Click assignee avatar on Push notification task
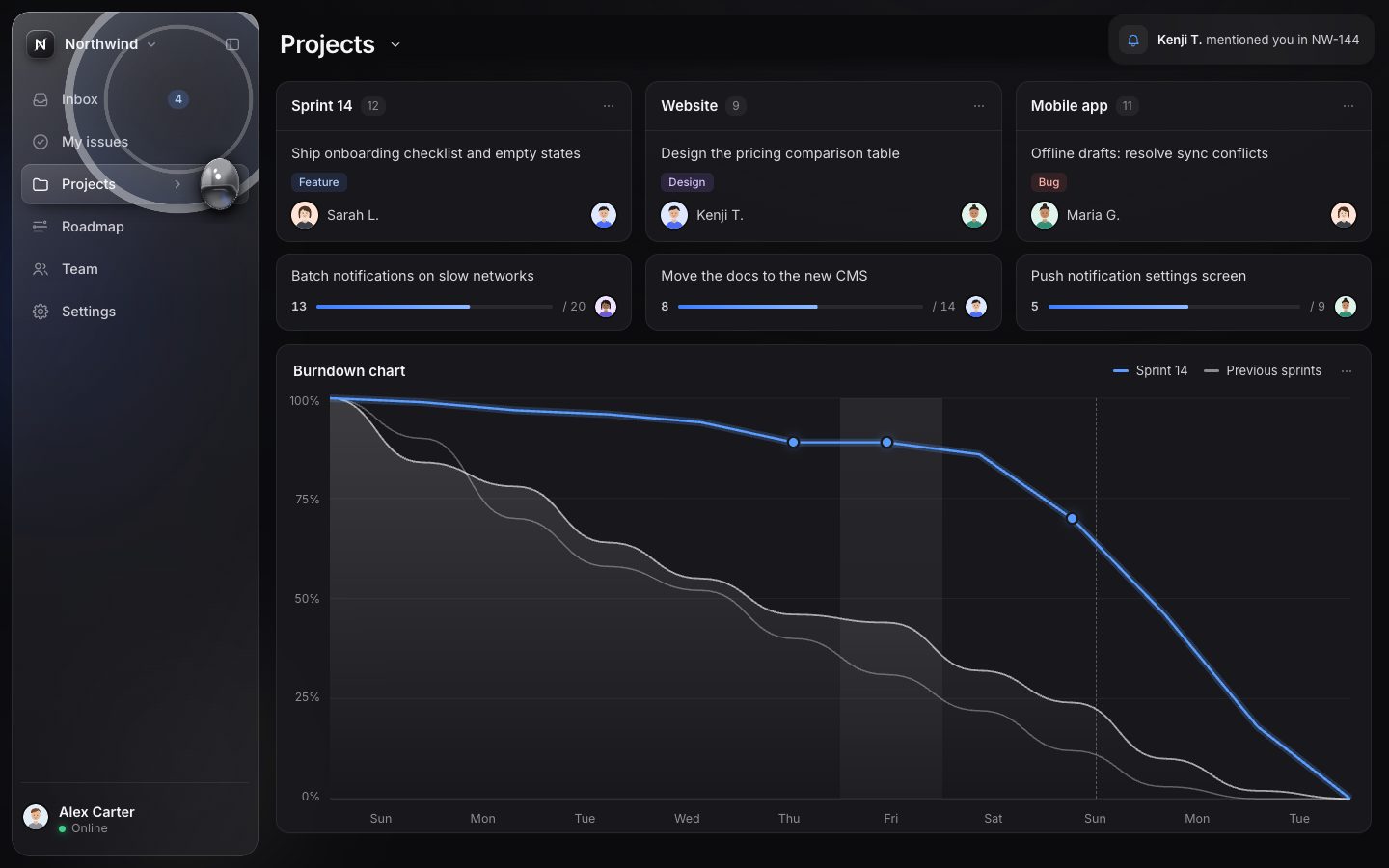This screenshot has height=868, width=1389. point(1346,307)
